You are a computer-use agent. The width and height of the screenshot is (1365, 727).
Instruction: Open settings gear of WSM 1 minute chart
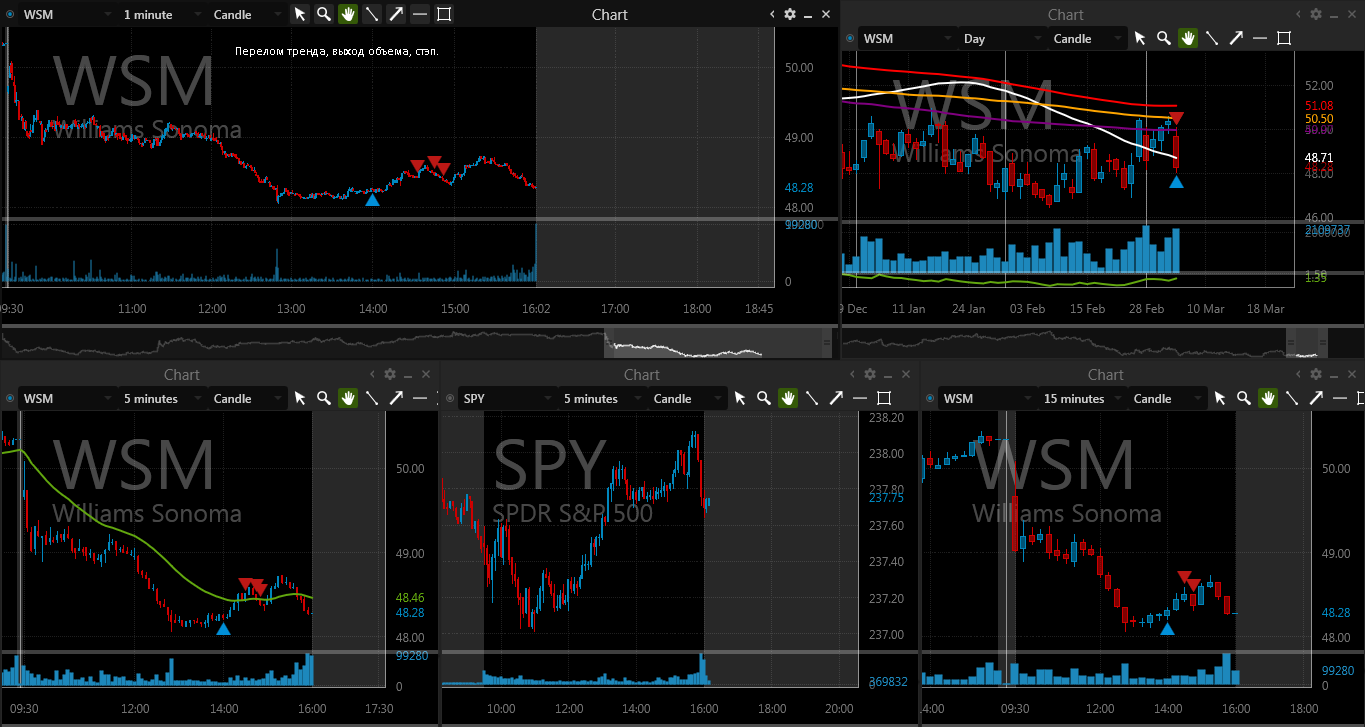click(x=790, y=14)
